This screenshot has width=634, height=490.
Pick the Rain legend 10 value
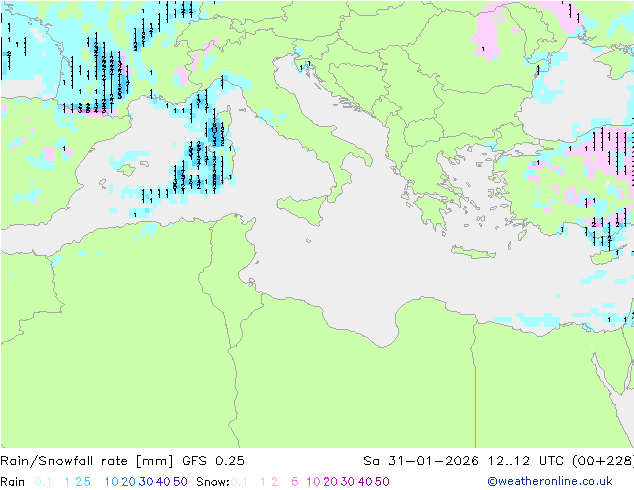[x=112, y=482]
